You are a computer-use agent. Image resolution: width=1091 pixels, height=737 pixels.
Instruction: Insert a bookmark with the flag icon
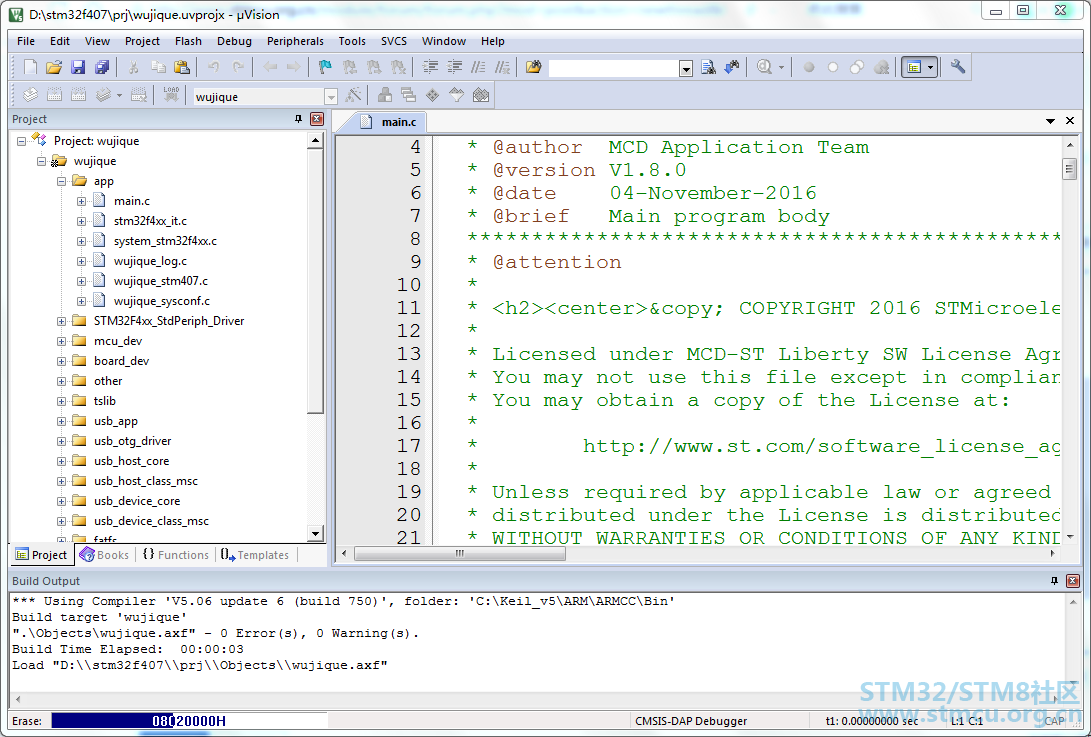pos(325,68)
